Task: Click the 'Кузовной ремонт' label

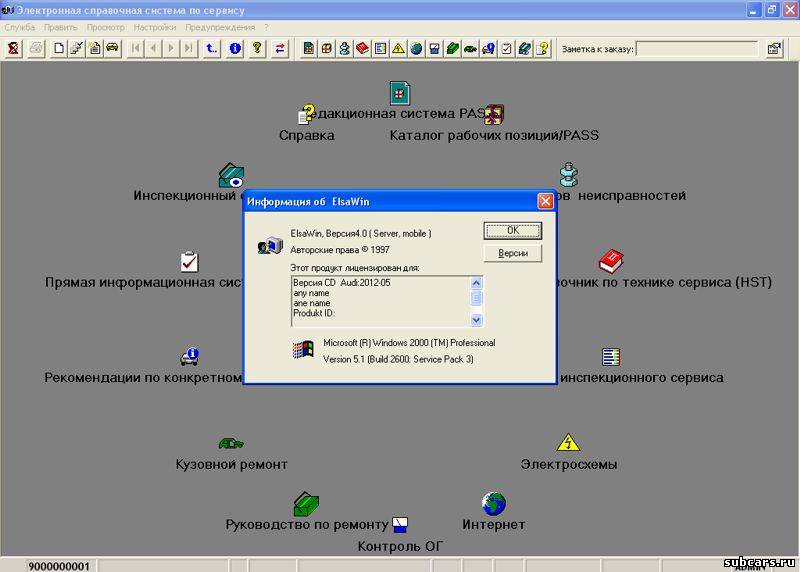Action: tap(231, 464)
